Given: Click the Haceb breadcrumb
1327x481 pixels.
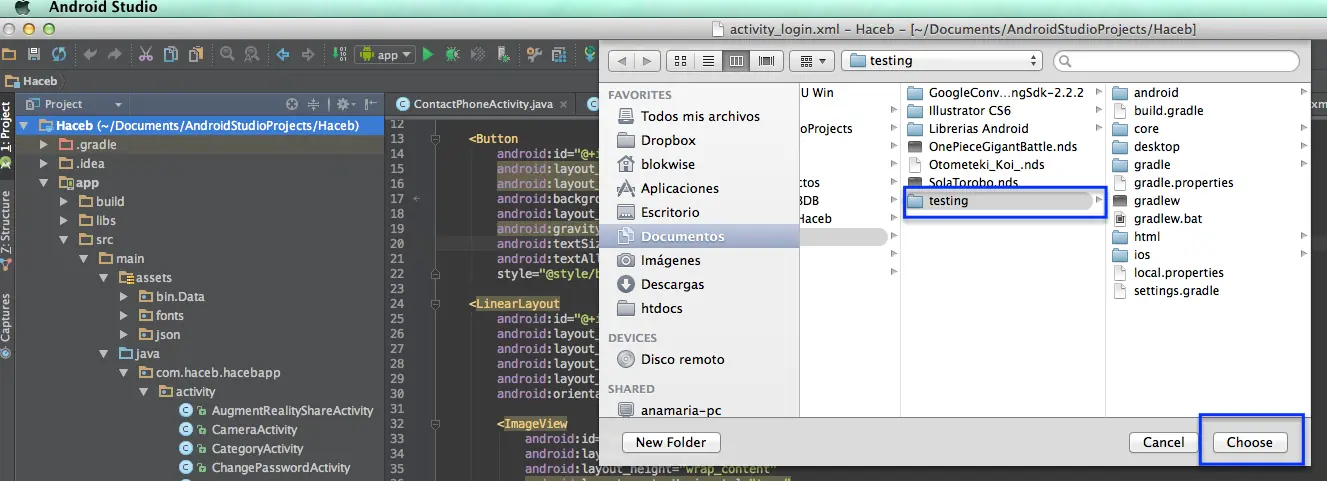Looking at the screenshot, I should pyautogui.click(x=32, y=81).
